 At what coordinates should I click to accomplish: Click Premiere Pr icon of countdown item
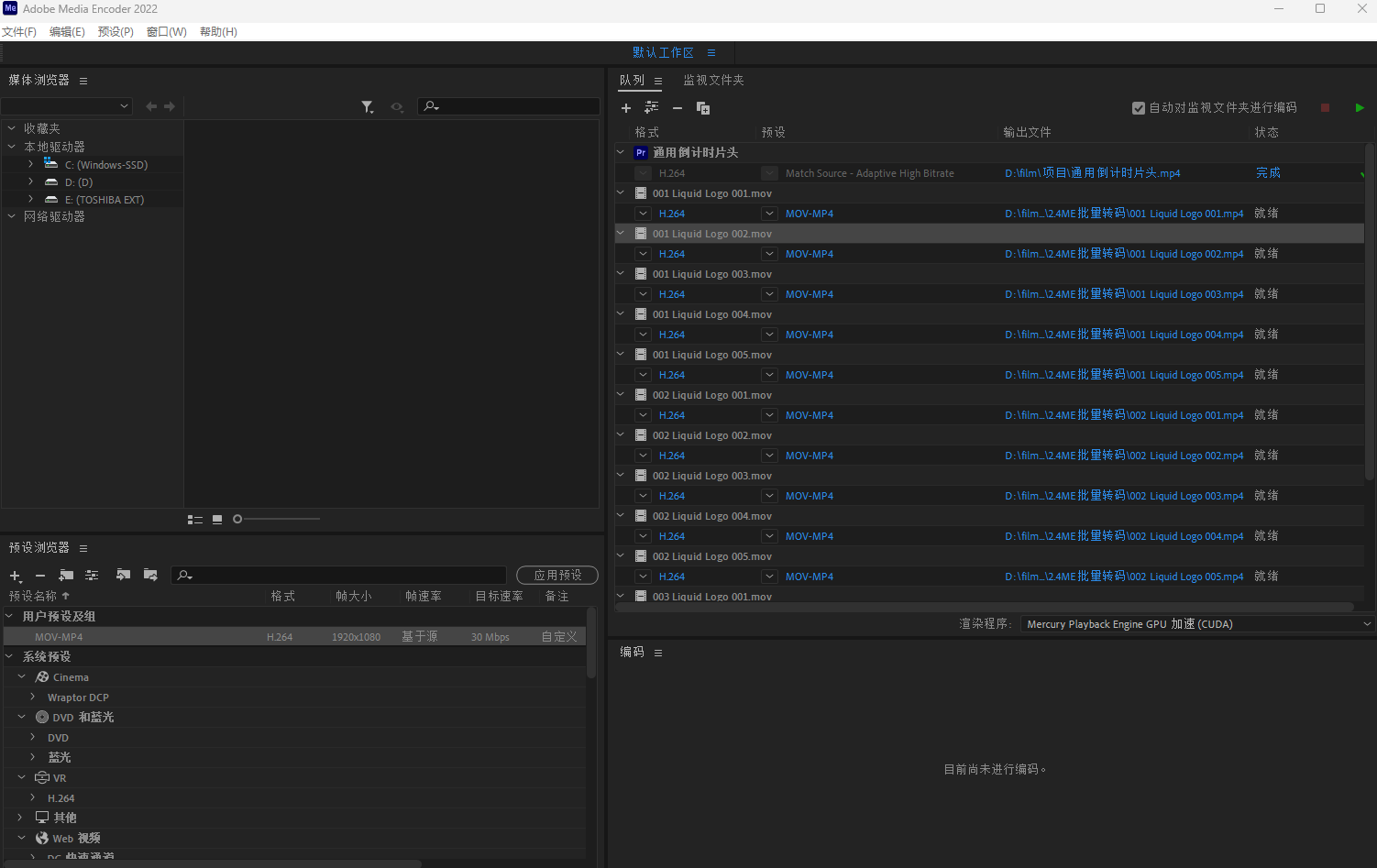point(641,153)
